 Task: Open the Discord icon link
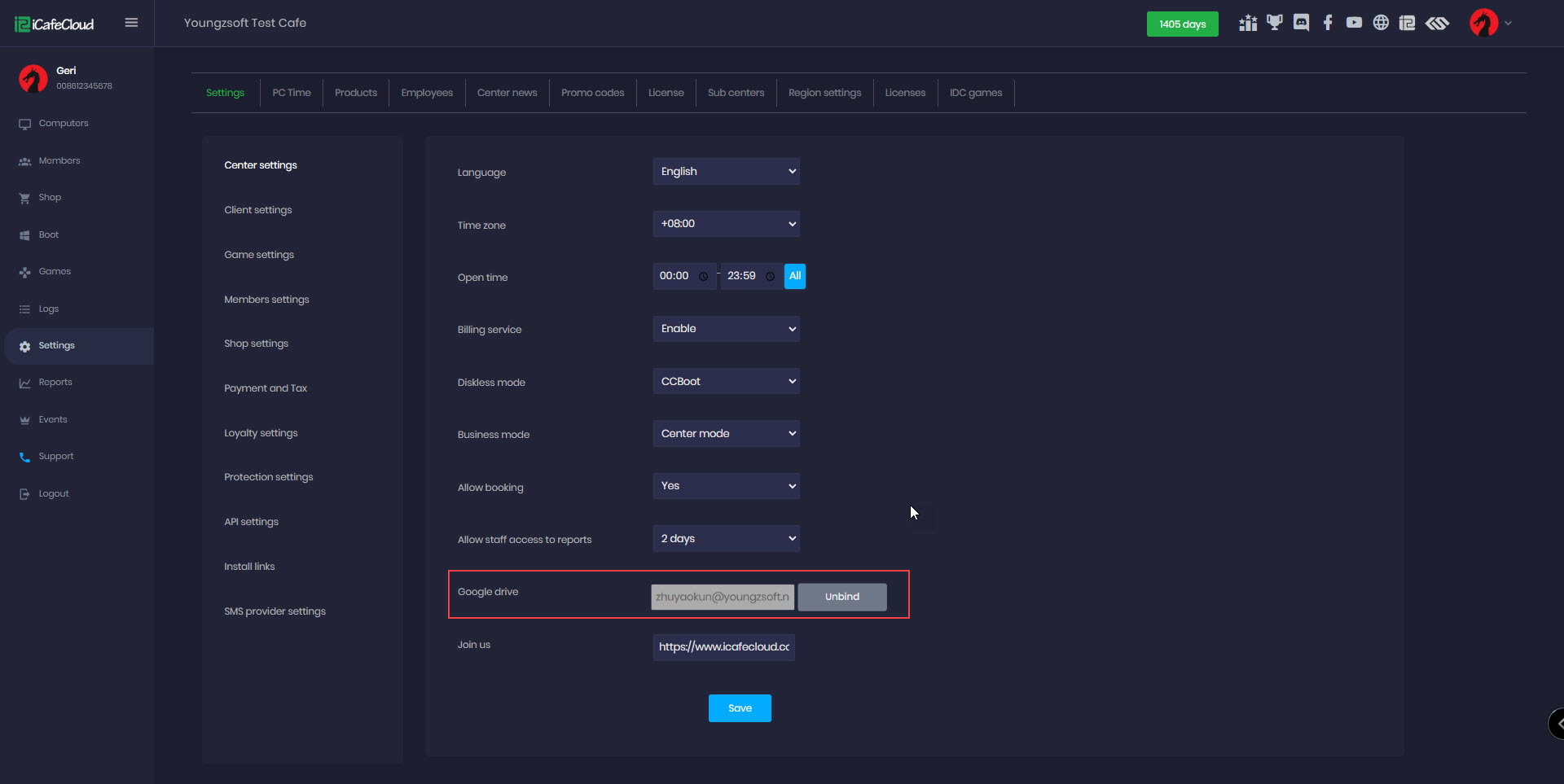pos(1301,23)
